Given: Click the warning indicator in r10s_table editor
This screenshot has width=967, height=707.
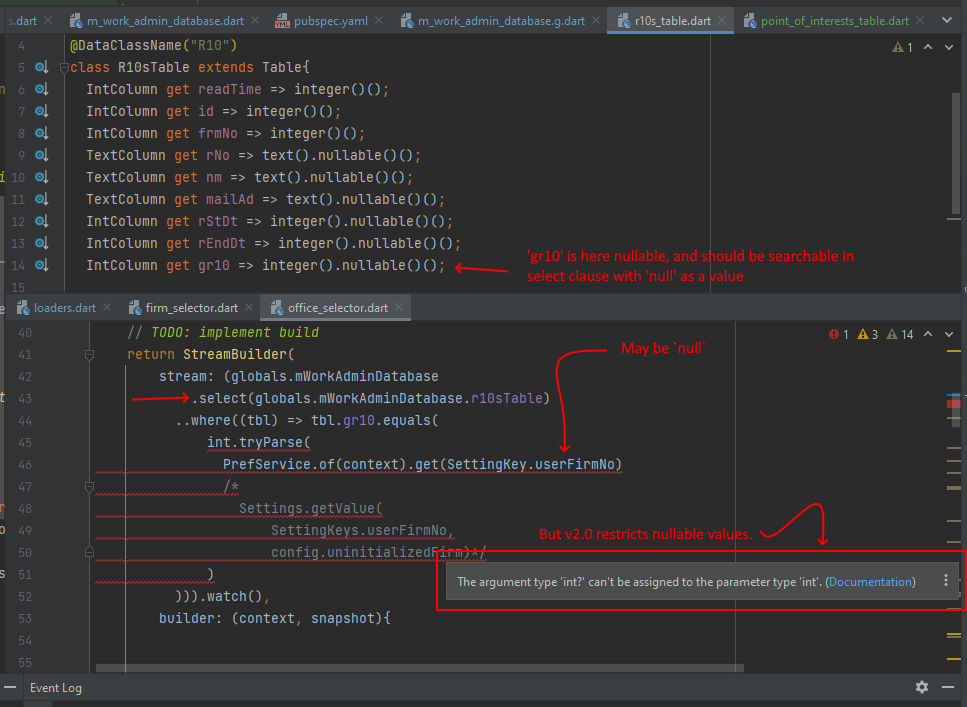Looking at the screenshot, I should tap(903, 48).
